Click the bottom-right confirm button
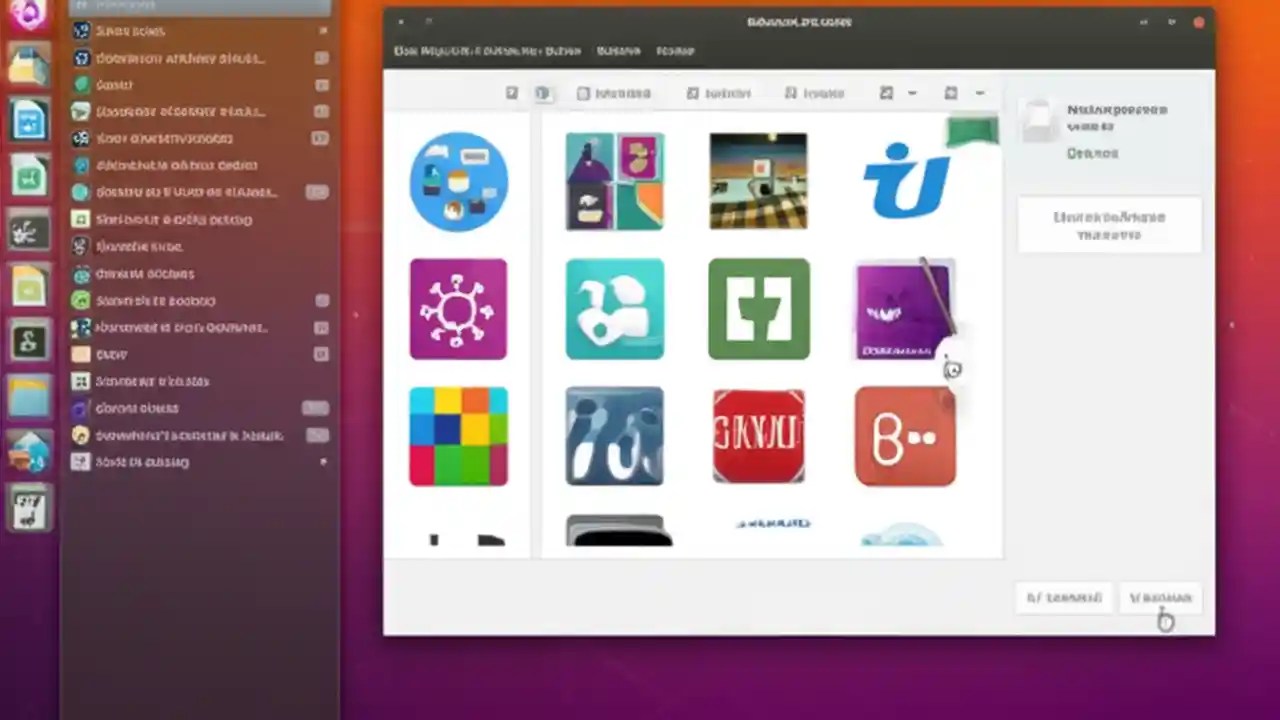 [1159, 597]
